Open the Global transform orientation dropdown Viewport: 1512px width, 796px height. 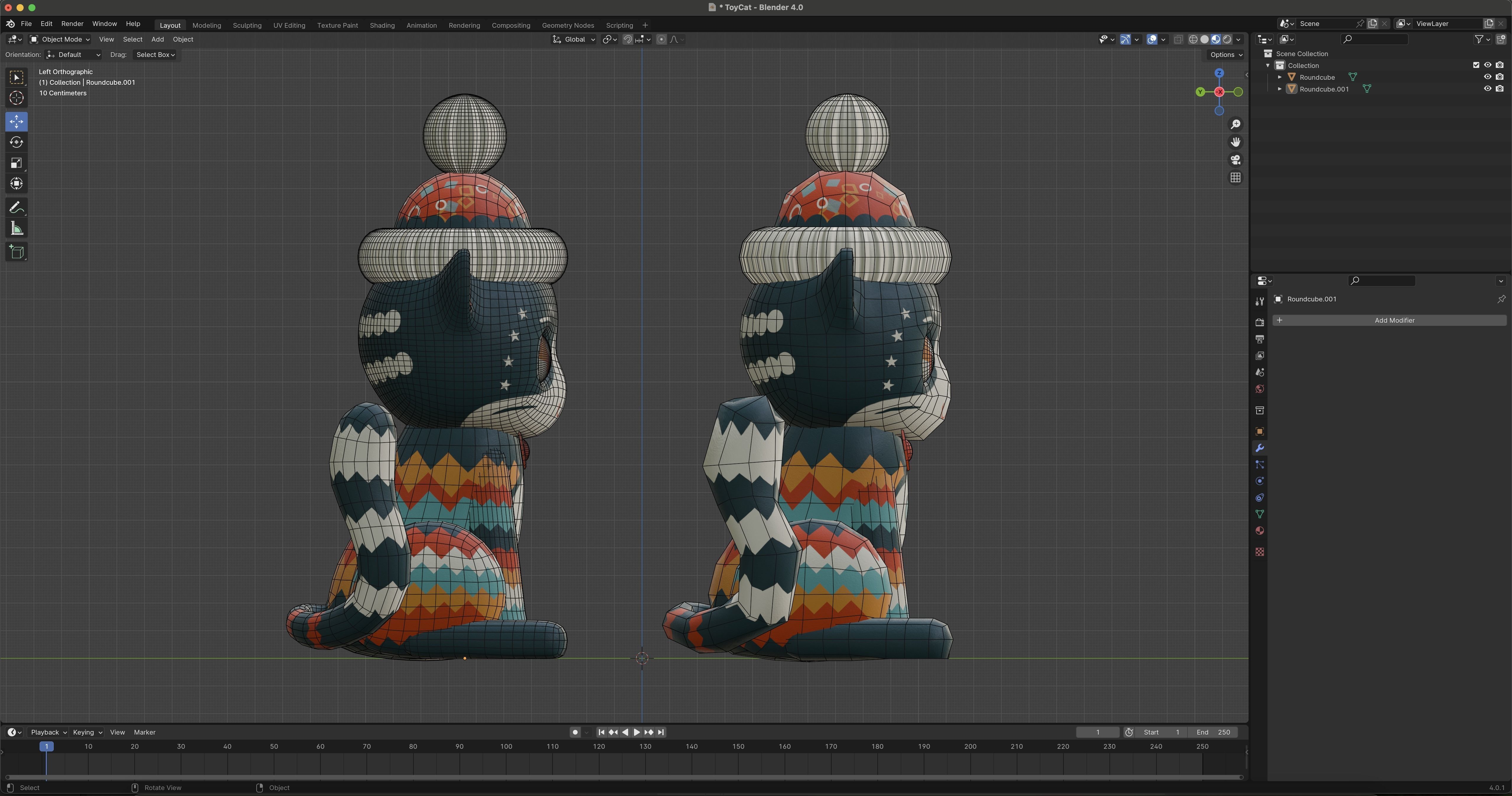(x=574, y=39)
